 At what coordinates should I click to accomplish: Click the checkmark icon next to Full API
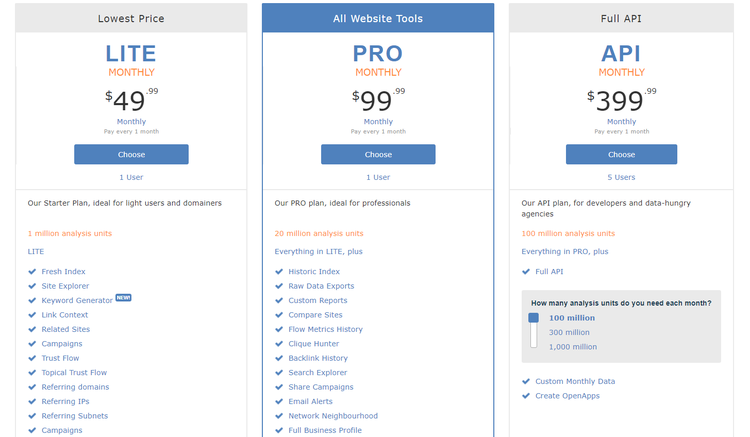tap(526, 272)
